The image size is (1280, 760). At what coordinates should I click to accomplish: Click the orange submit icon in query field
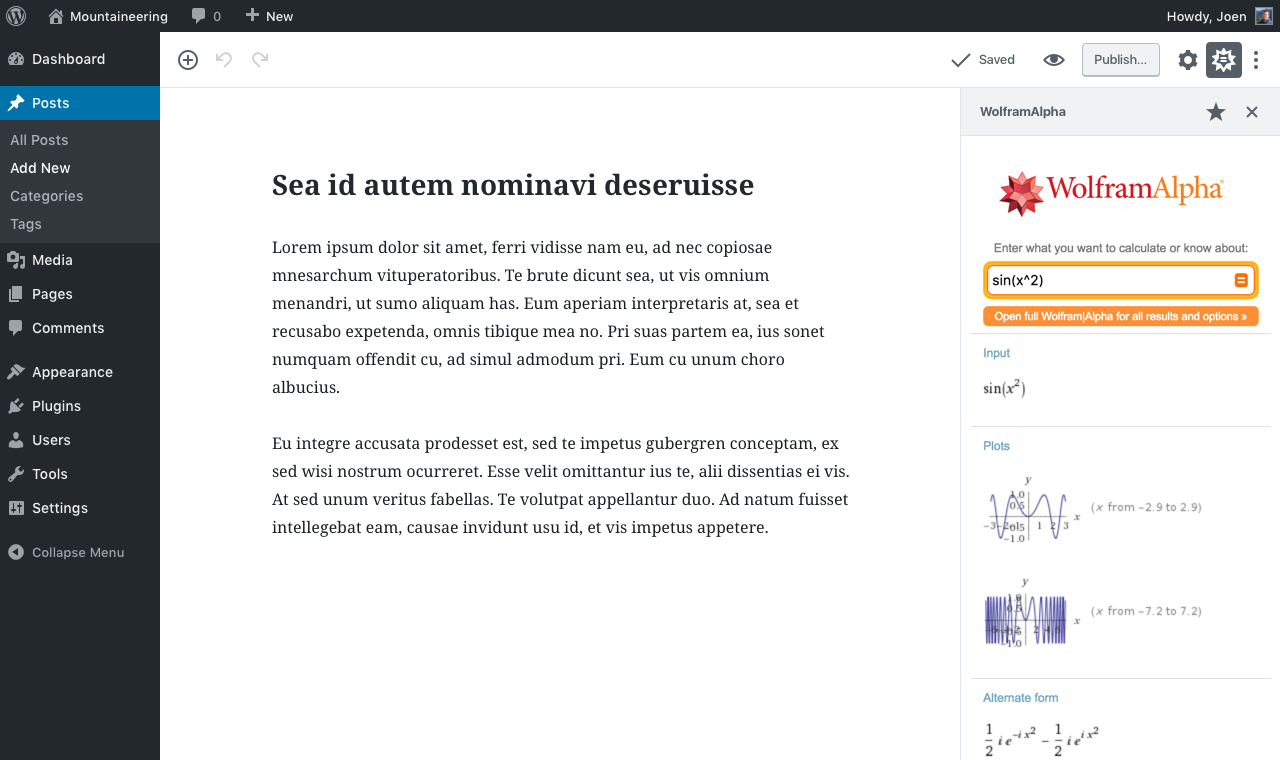[x=1241, y=281]
